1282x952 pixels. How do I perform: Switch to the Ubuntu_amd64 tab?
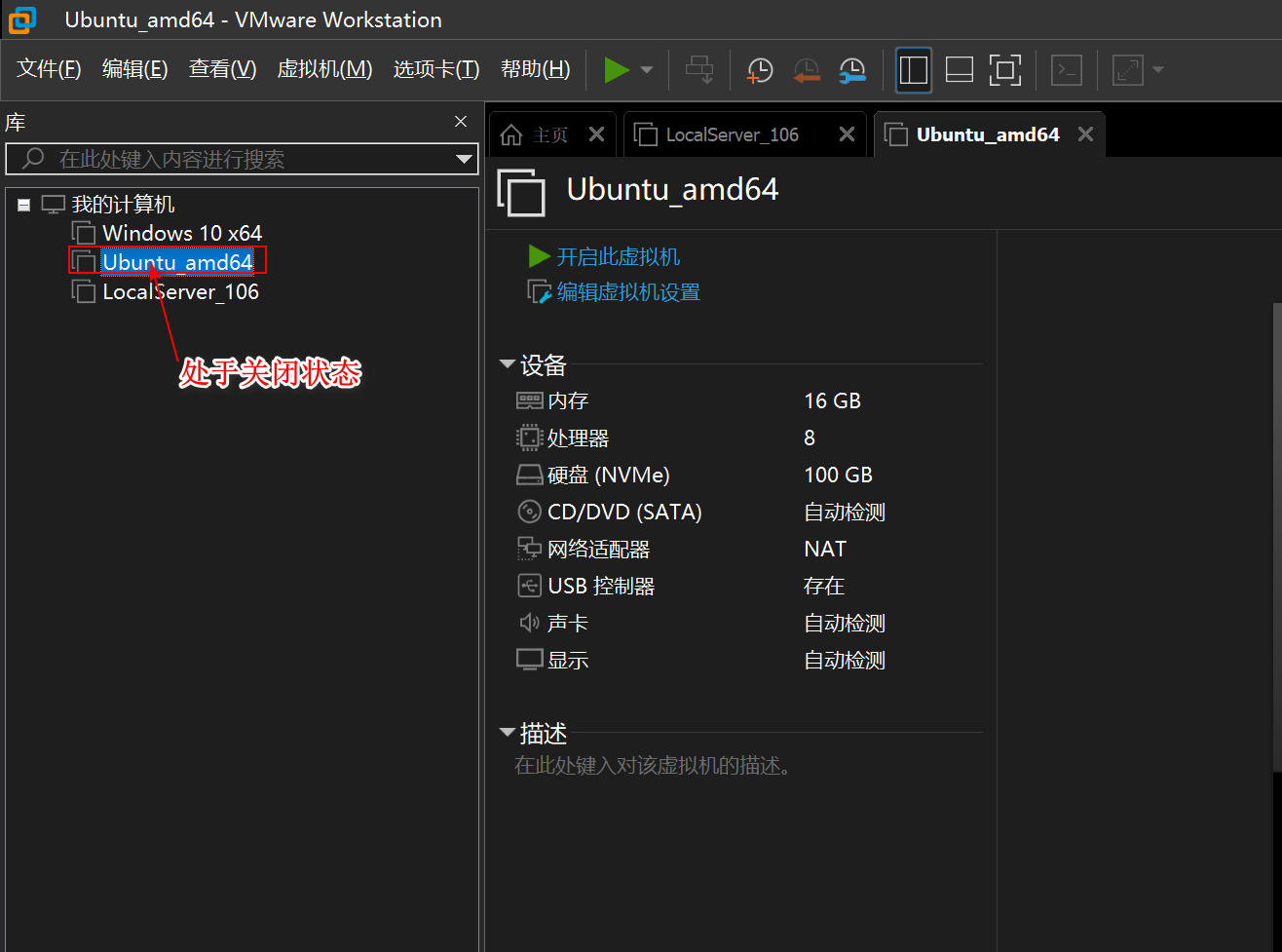tap(988, 134)
